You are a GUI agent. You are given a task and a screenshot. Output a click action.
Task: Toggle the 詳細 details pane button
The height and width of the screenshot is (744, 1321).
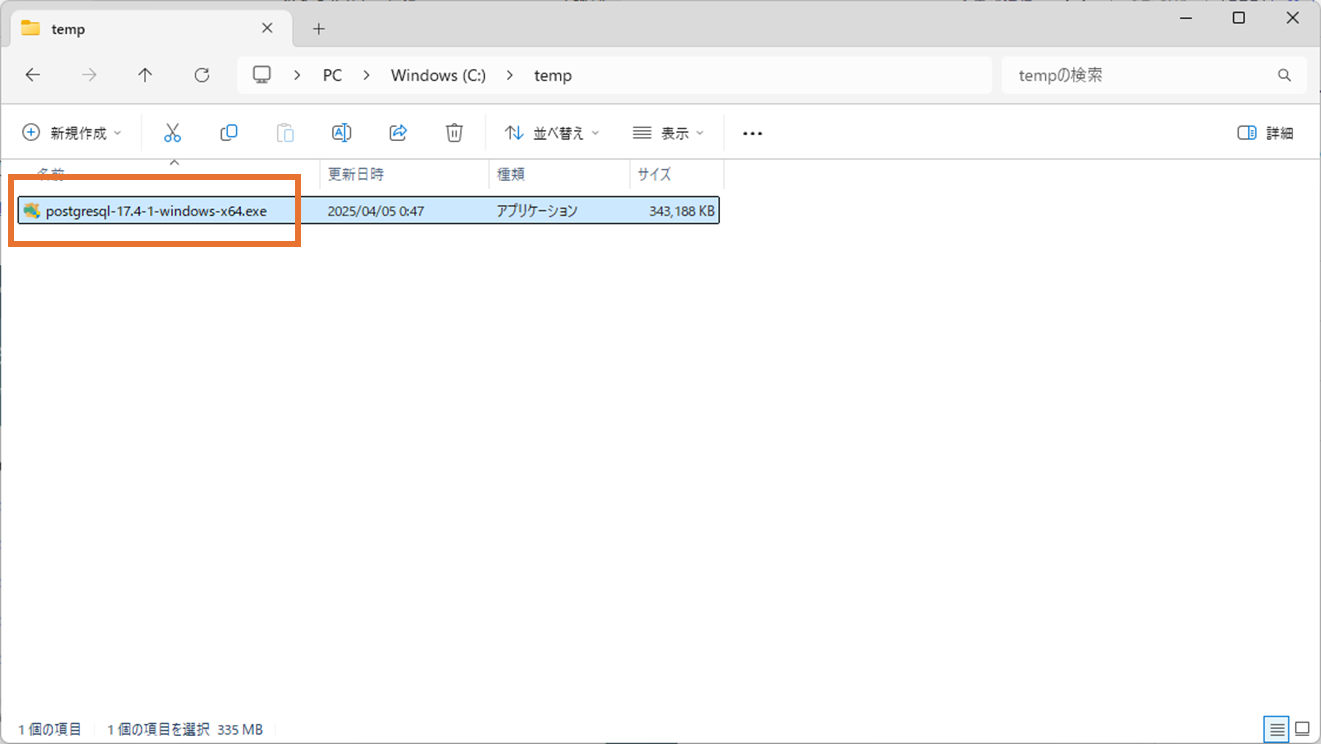[x=1266, y=133]
